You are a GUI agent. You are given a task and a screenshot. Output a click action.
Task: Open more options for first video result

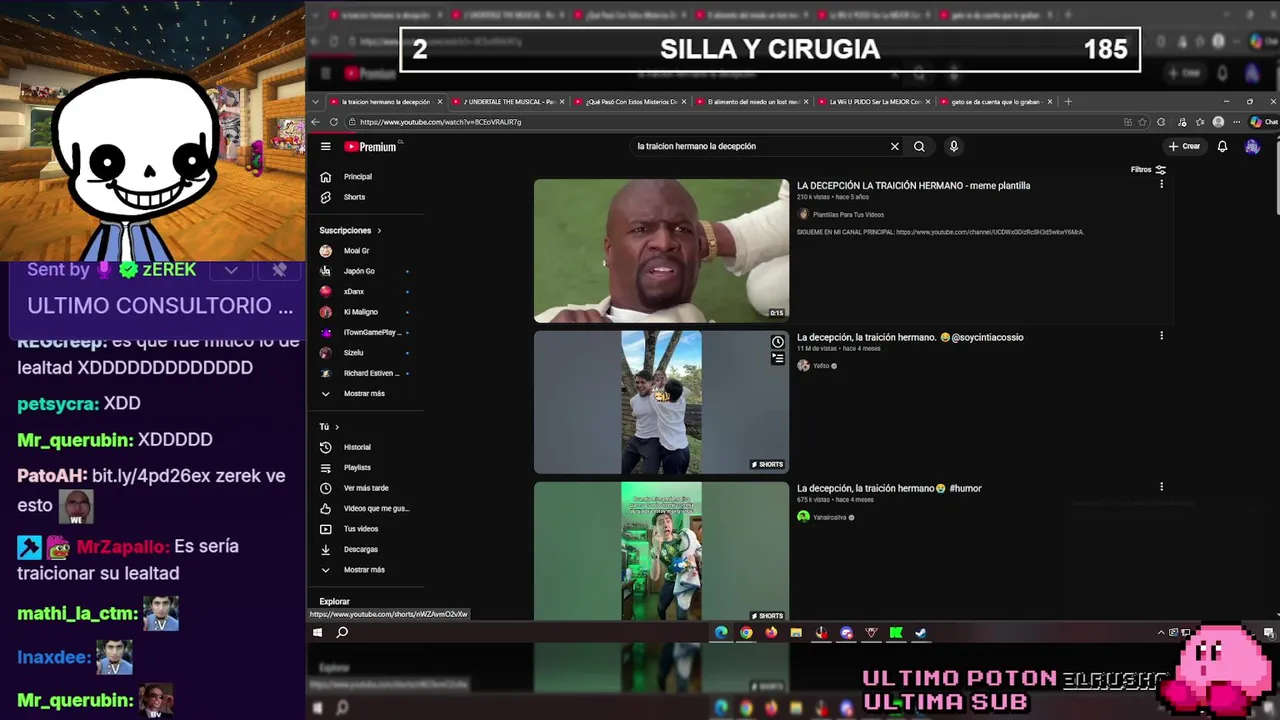[x=1161, y=185]
